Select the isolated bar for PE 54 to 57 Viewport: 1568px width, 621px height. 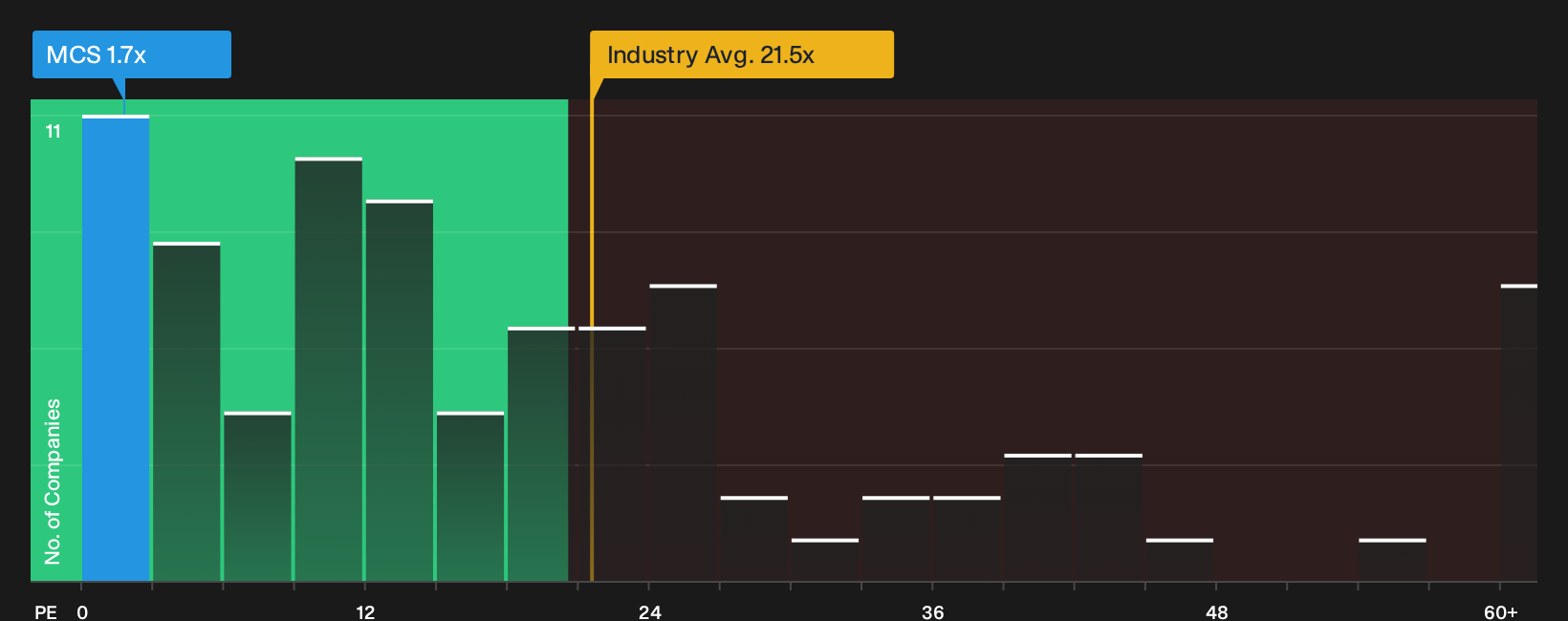[1392, 560]
